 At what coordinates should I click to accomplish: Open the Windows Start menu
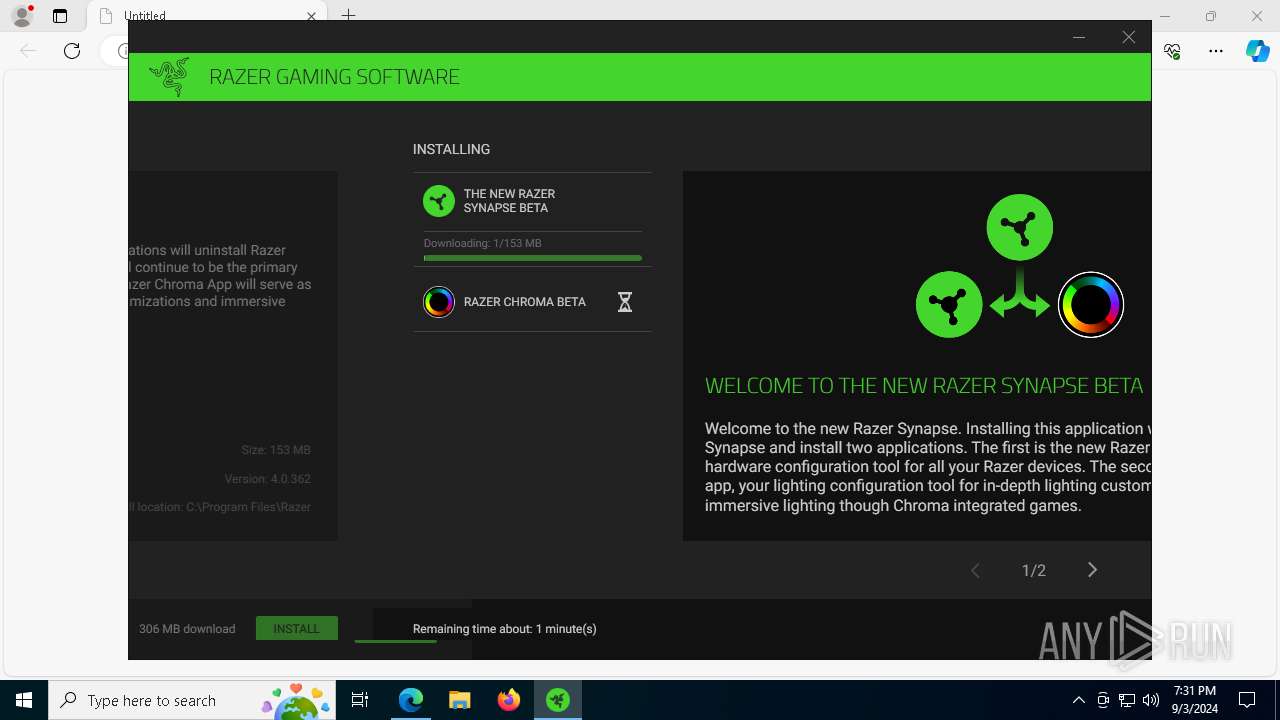24,700
